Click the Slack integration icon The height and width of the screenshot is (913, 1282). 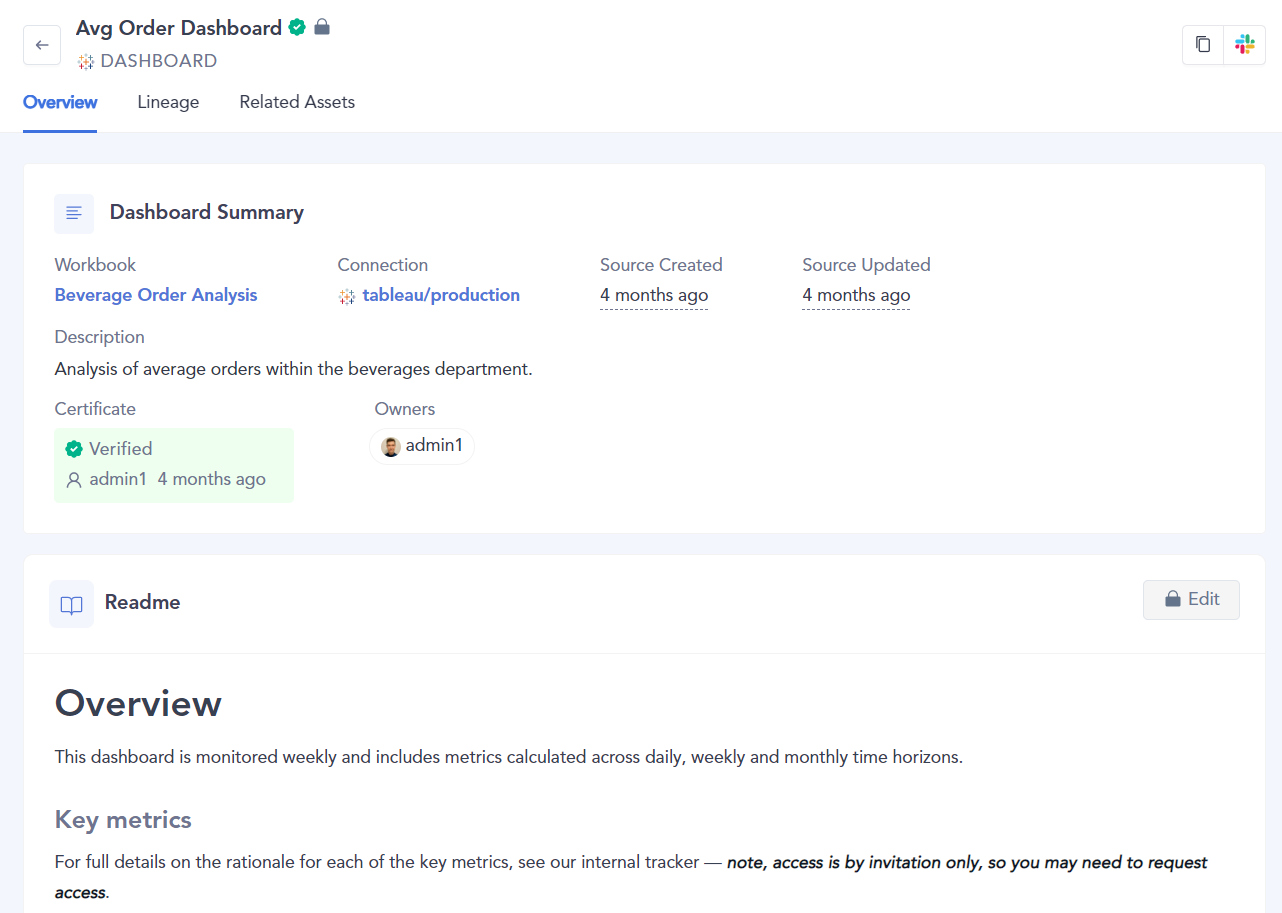(x=1244, y=45)
